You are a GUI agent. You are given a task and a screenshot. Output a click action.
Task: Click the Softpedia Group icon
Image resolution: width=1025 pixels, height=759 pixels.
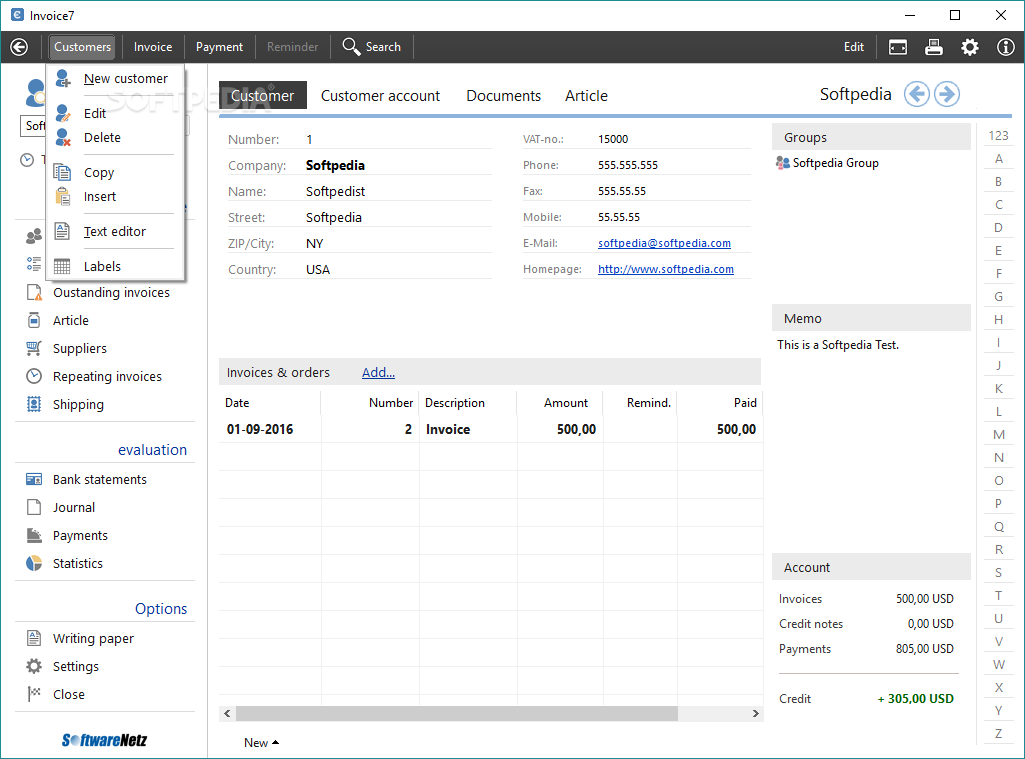click(x=782, y=163)
